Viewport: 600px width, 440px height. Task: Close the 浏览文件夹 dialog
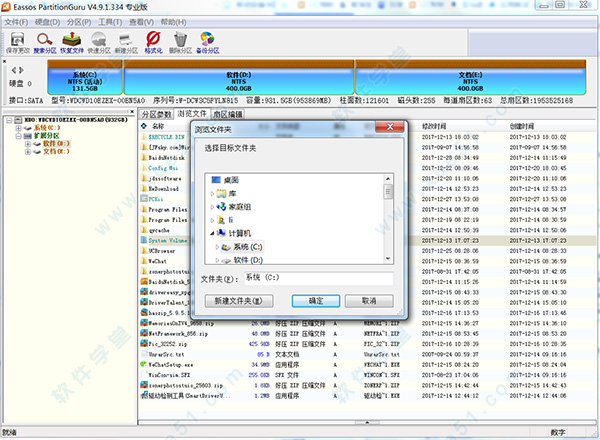(390, 127)
